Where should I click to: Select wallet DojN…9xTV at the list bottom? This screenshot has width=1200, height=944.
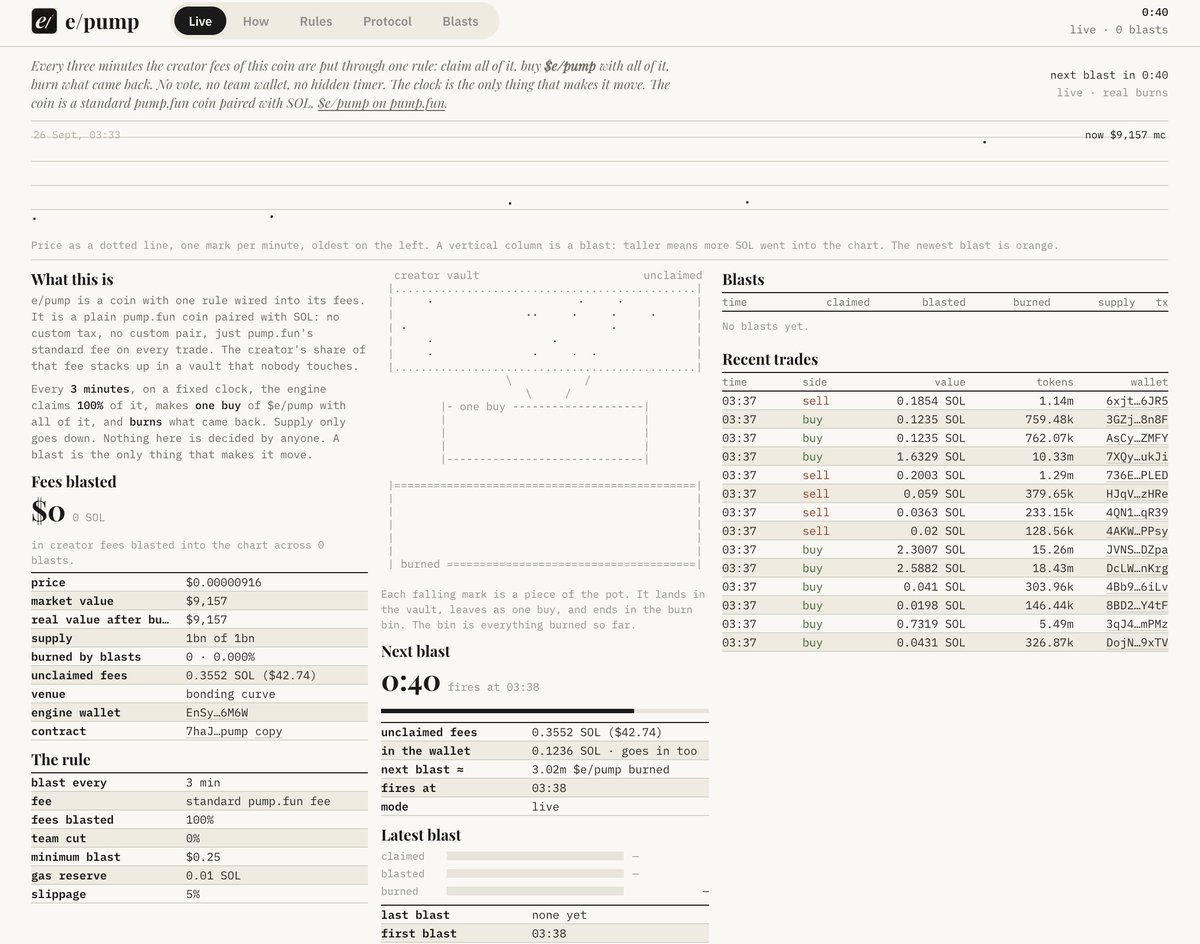[1137, 643]
